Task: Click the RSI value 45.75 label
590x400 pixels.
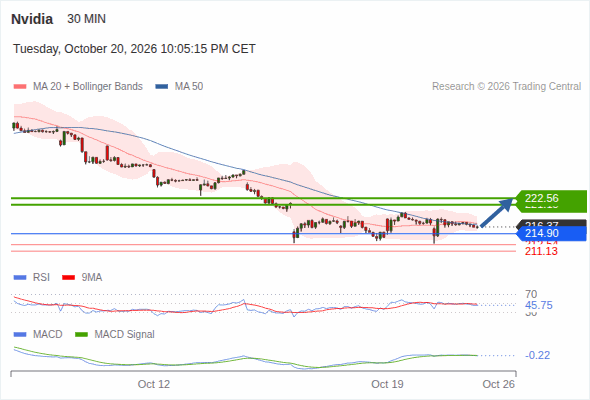Action: click(539, 305)
